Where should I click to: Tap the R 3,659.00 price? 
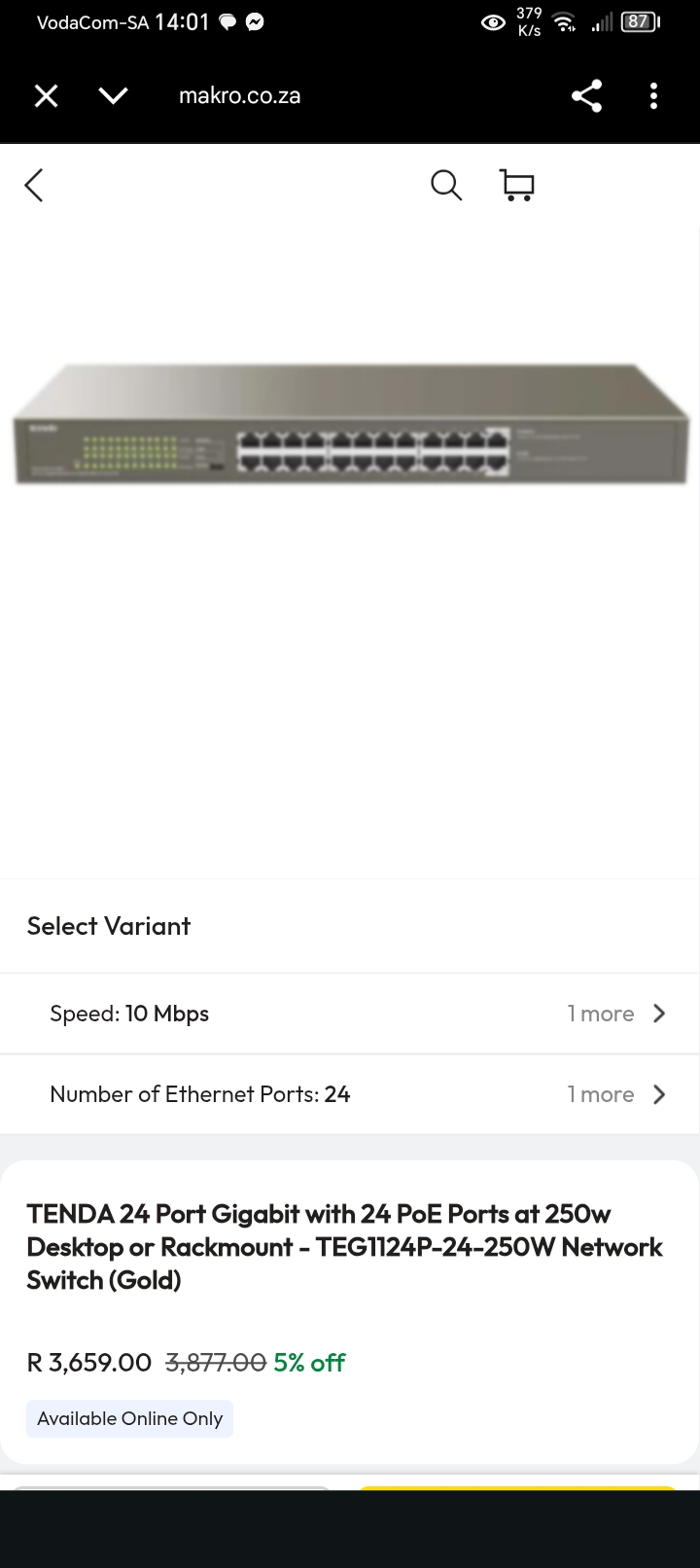click(x=89, y=1362)
